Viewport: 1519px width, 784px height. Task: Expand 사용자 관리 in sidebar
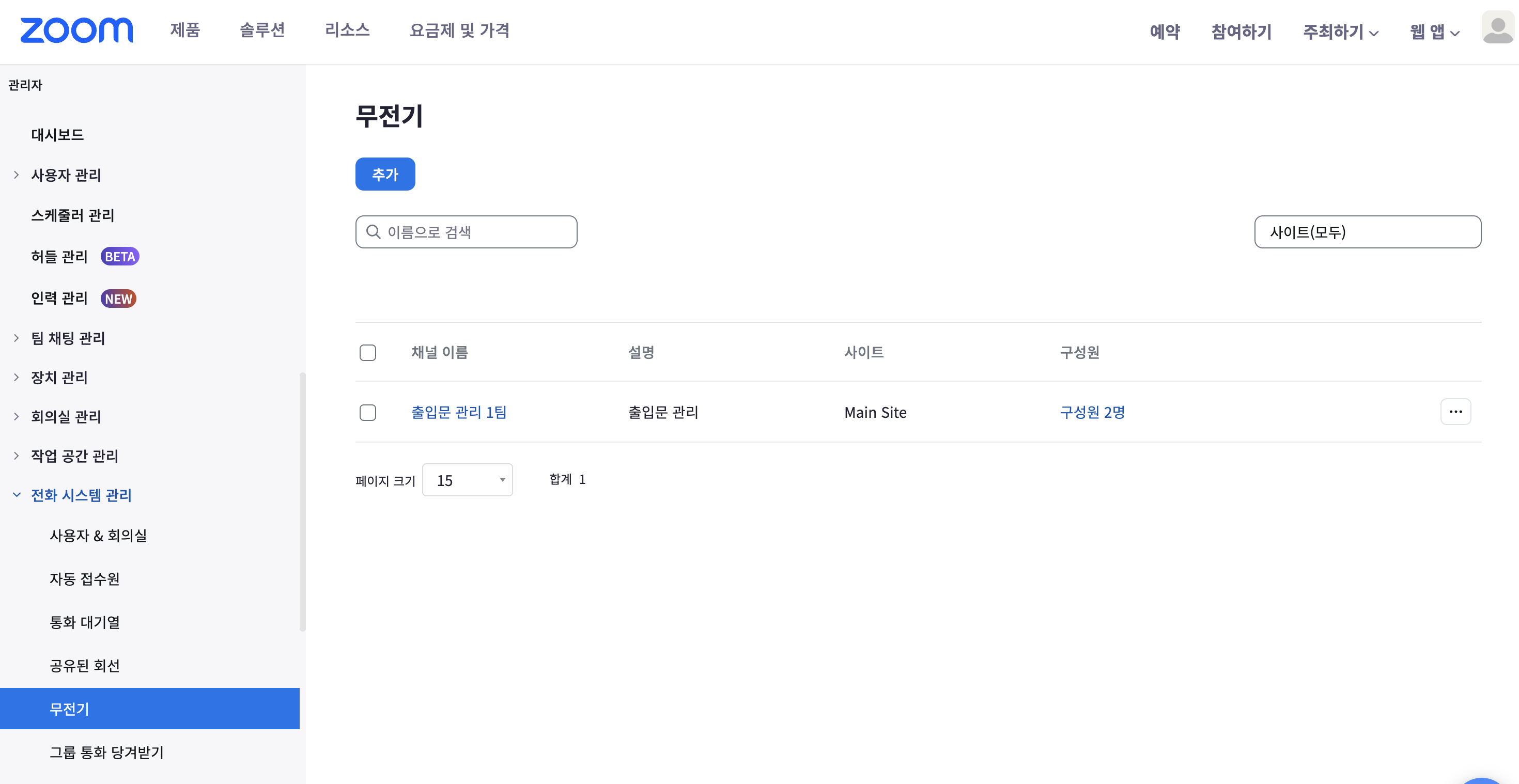pyautogui.click(x=17, y=175)
